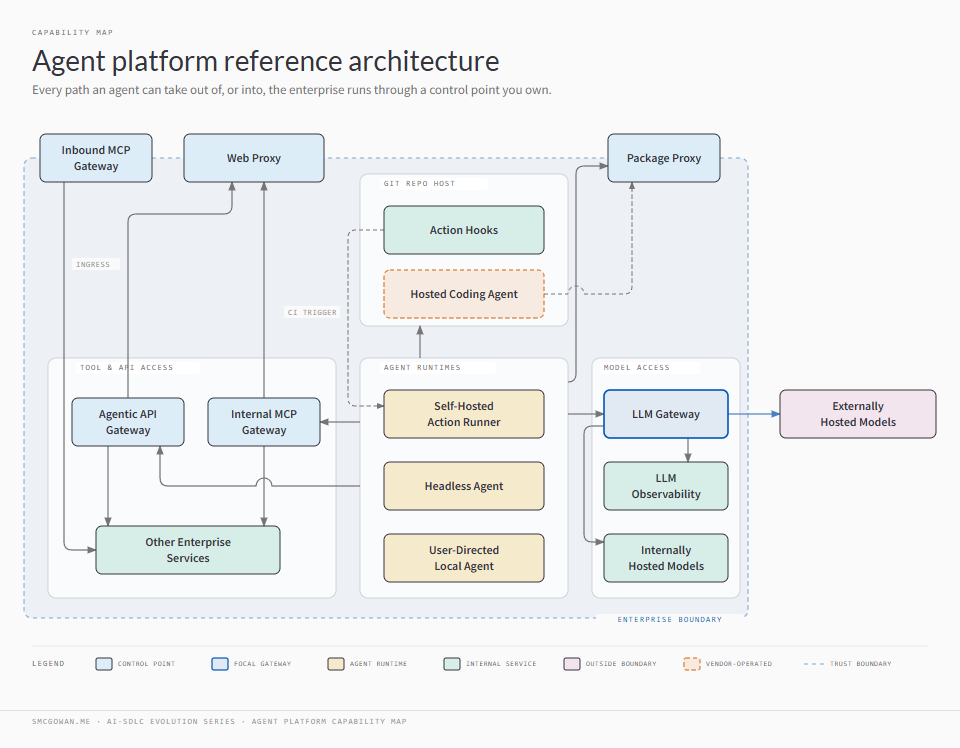Click the Web Proxy node
Viewport: 960px width, 748px height.
(x=253, y=158)
